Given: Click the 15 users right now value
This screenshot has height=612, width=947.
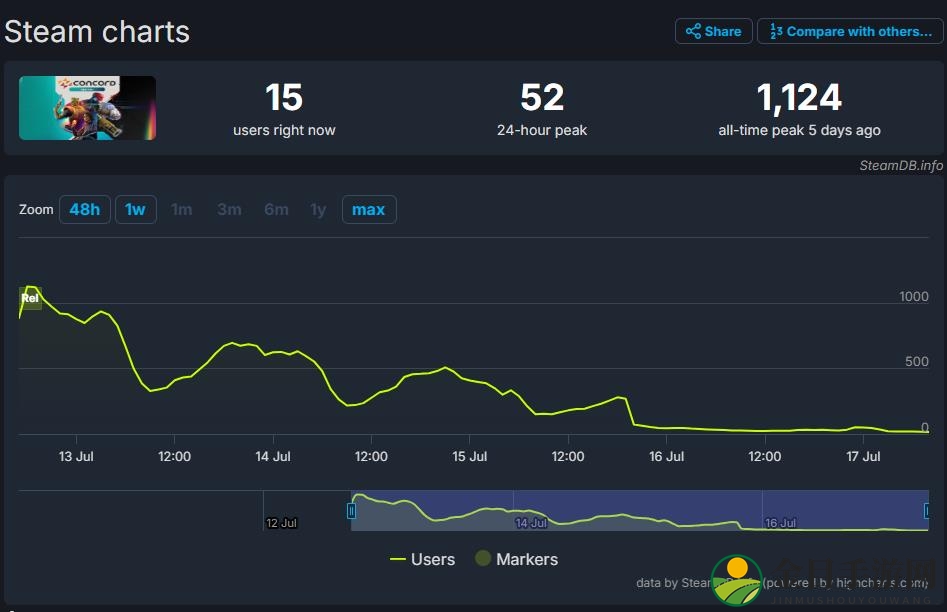Looking at the screenshot, I should point(284,97).
